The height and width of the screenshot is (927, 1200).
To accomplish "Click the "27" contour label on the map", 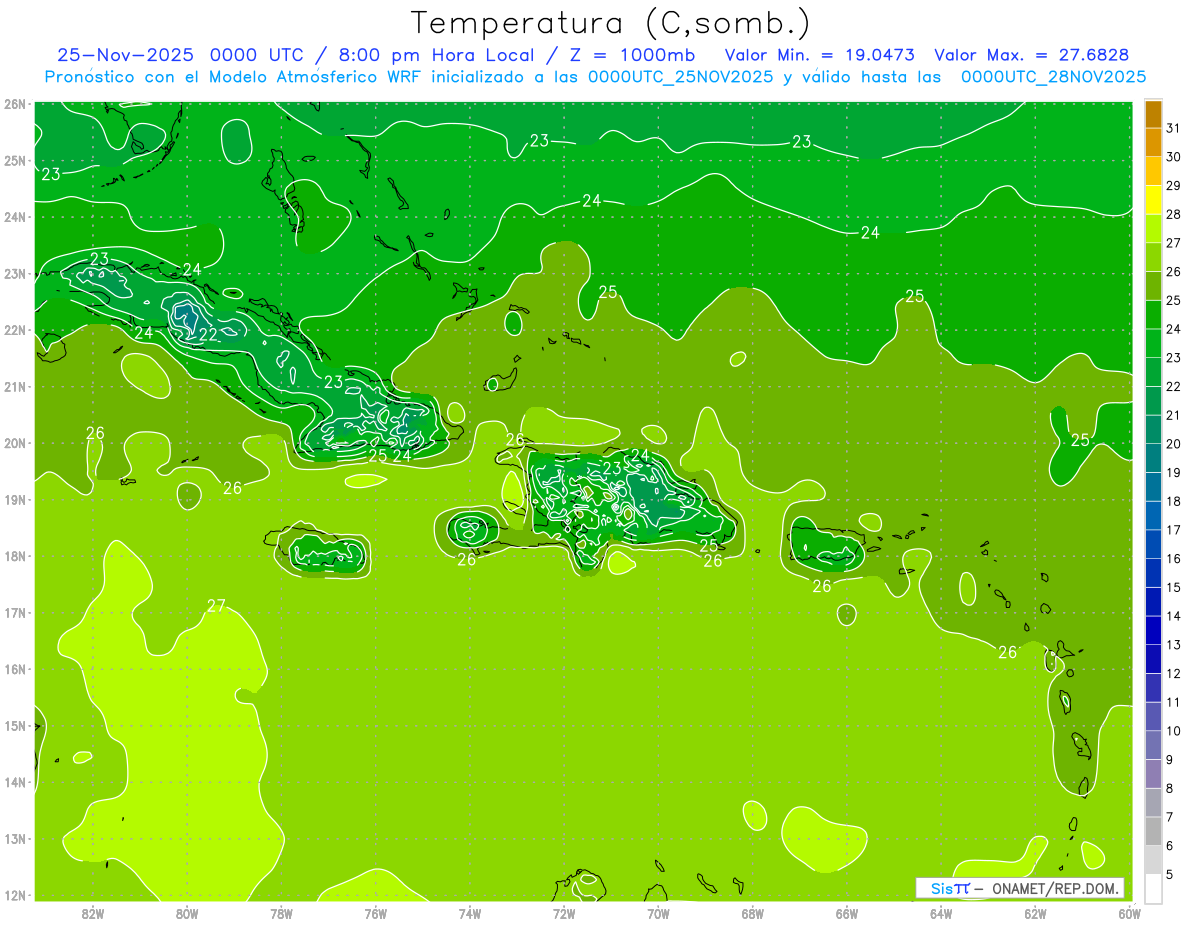I will click(216, 606).
